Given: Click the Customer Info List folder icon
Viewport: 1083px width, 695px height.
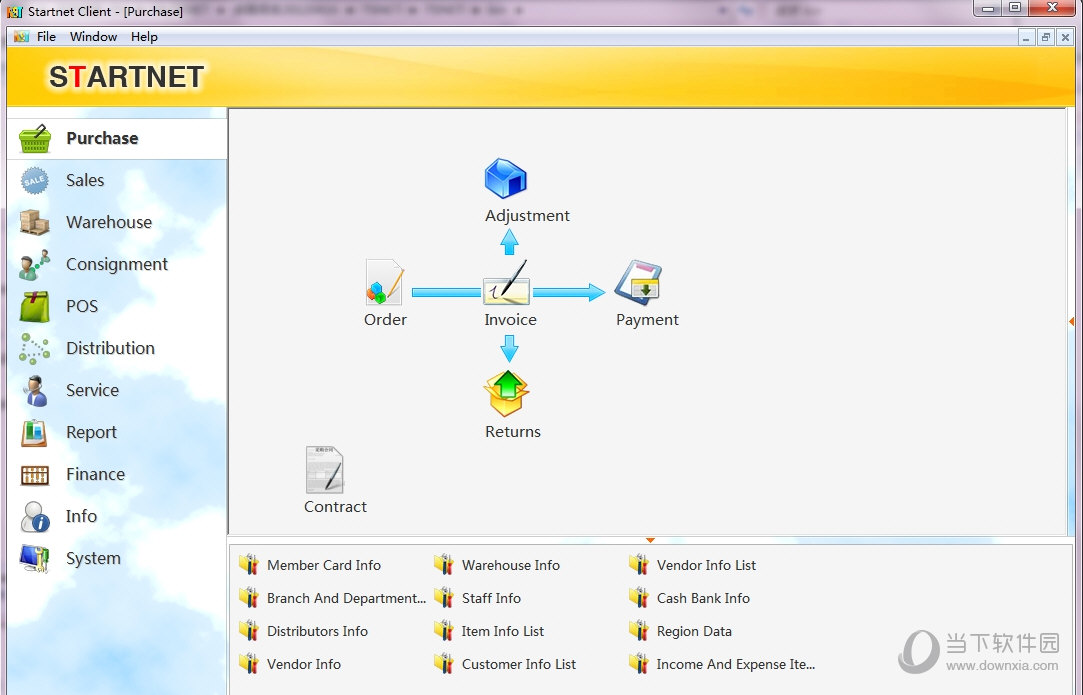Looking at the screenshot, I should 443,664.
